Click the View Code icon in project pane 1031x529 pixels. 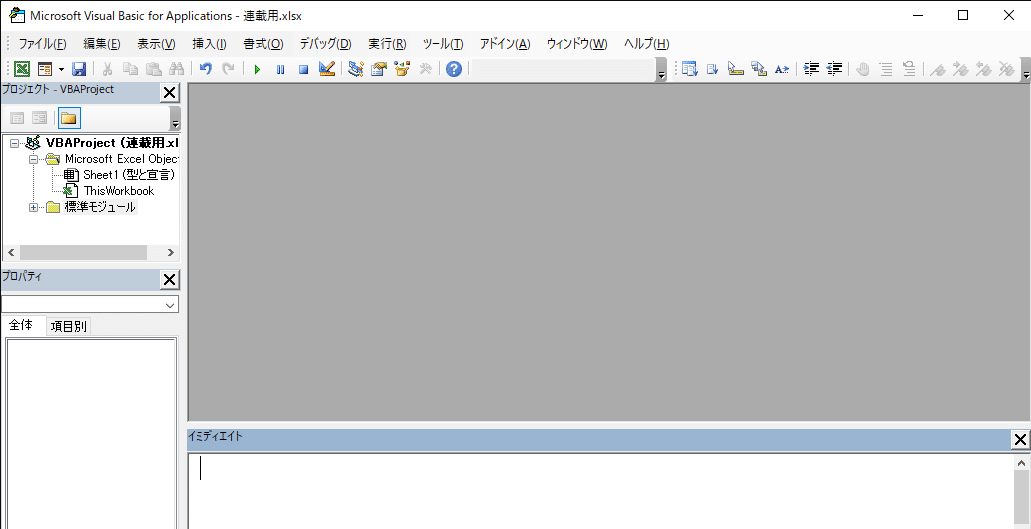[17, 118]
